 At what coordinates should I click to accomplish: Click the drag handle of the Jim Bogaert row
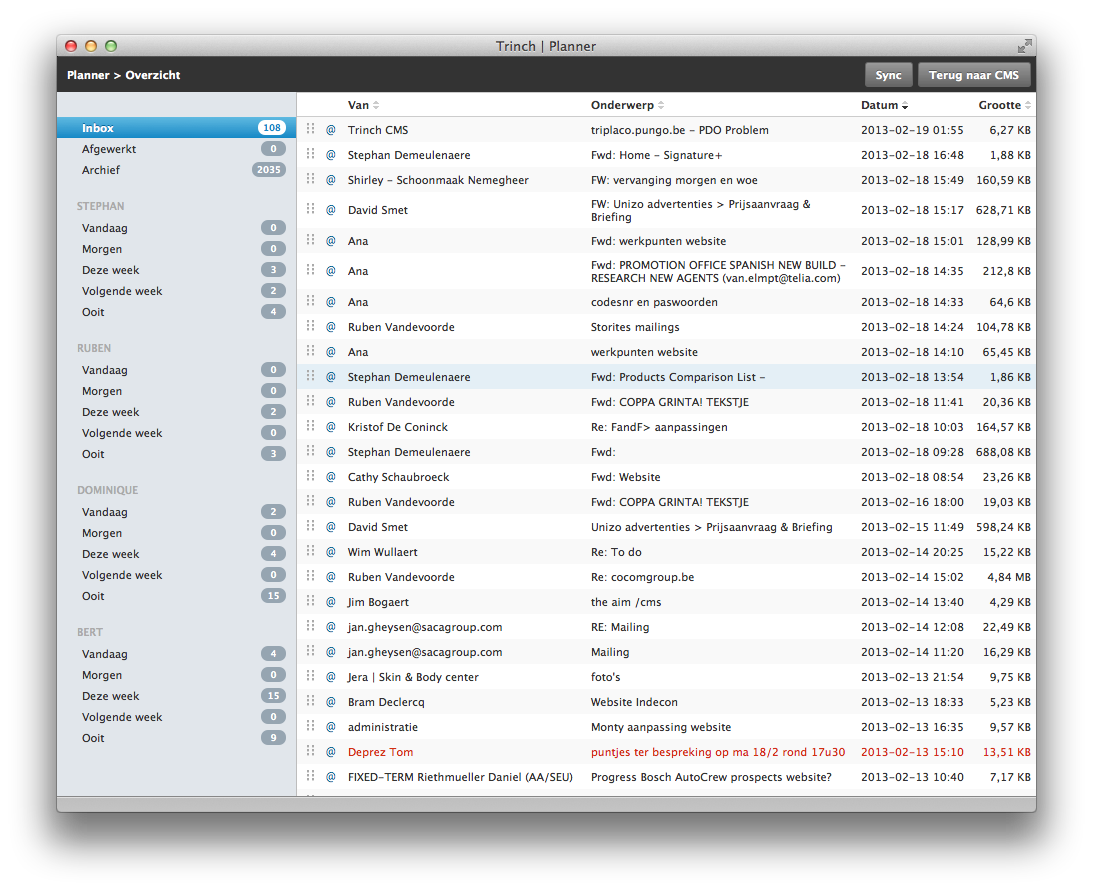click(311, 600)
